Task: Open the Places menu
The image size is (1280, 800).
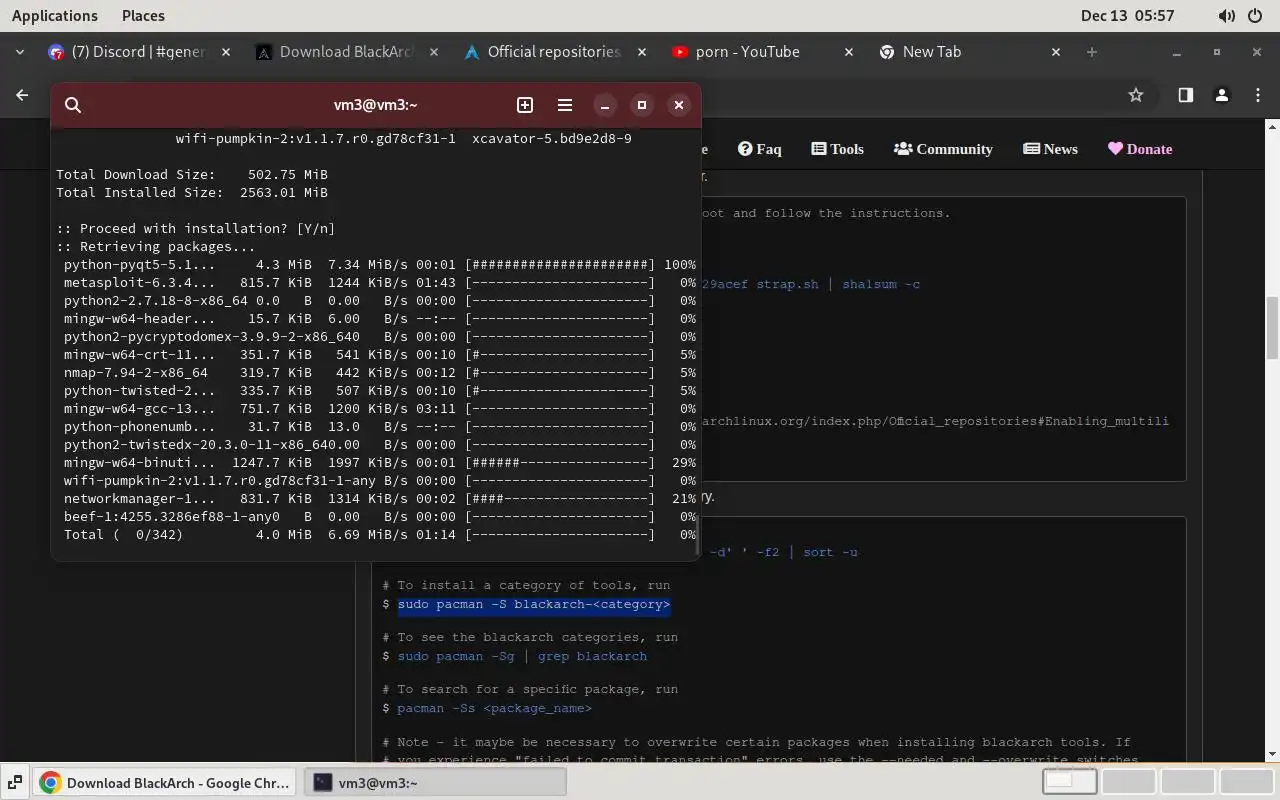Action: (x=143, y=16)
